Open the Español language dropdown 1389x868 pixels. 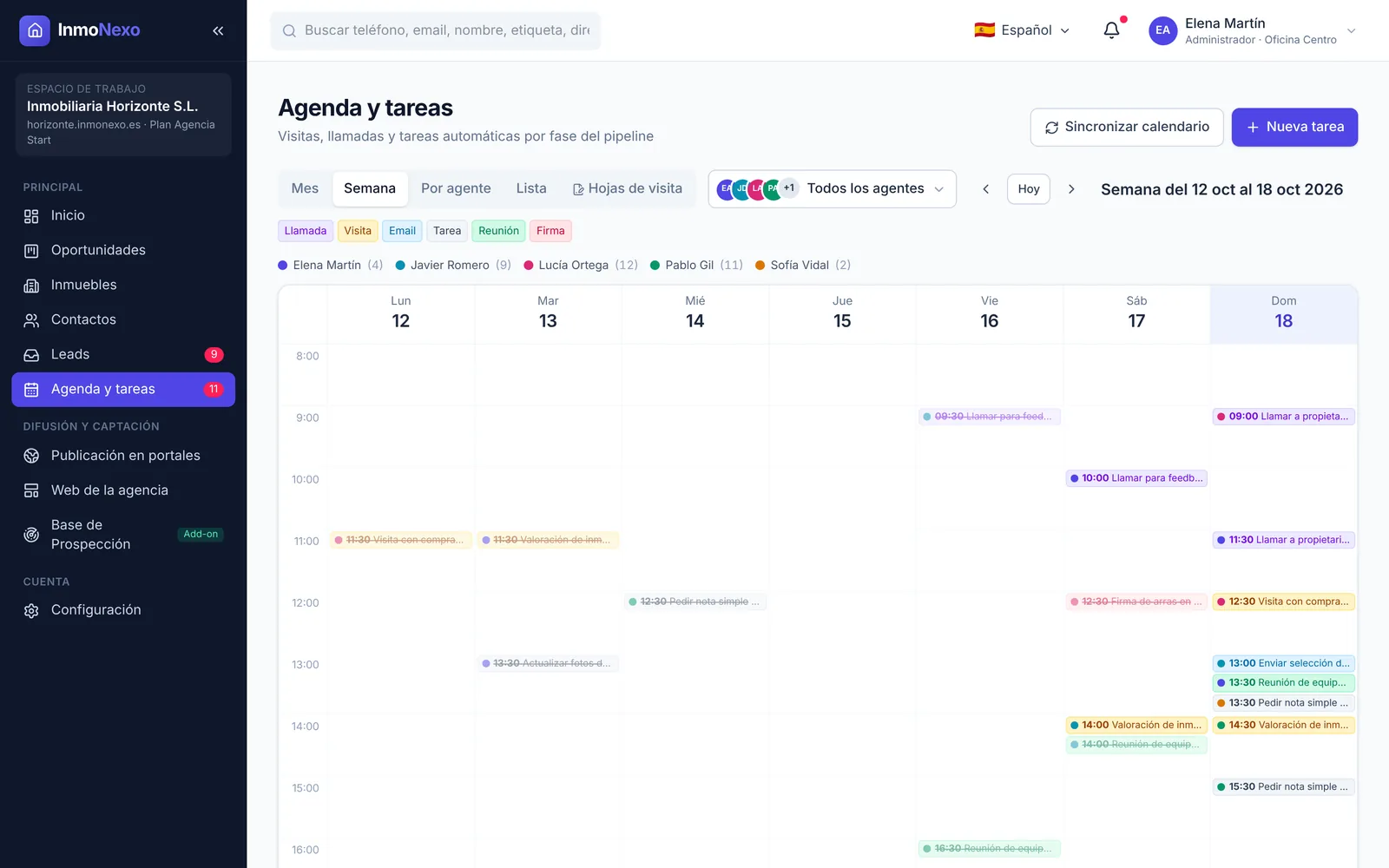click(1022, 30)
